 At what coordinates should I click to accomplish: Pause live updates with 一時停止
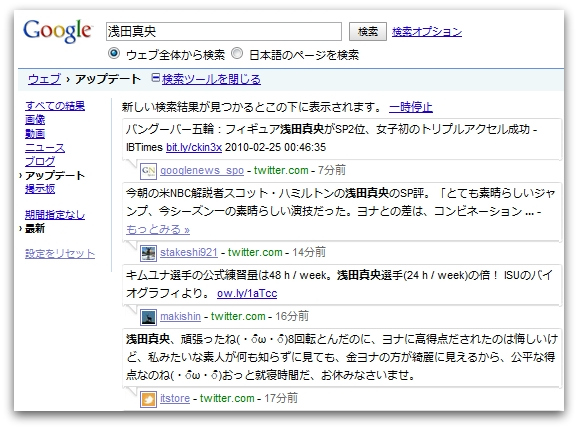(x=411, y=107)
